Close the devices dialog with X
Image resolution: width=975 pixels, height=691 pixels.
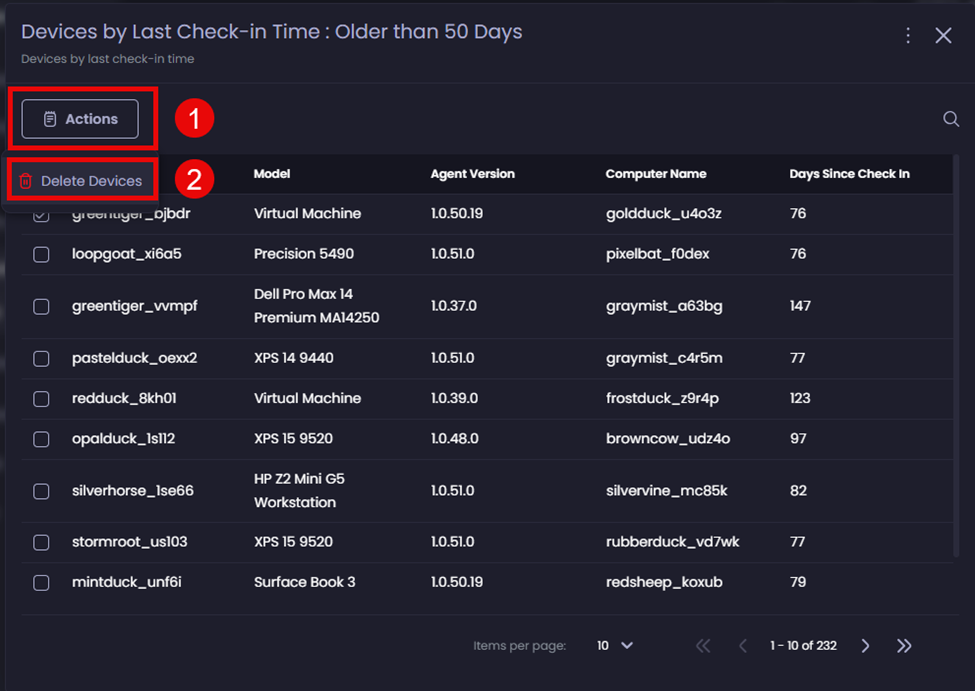[x=943, y=36]
